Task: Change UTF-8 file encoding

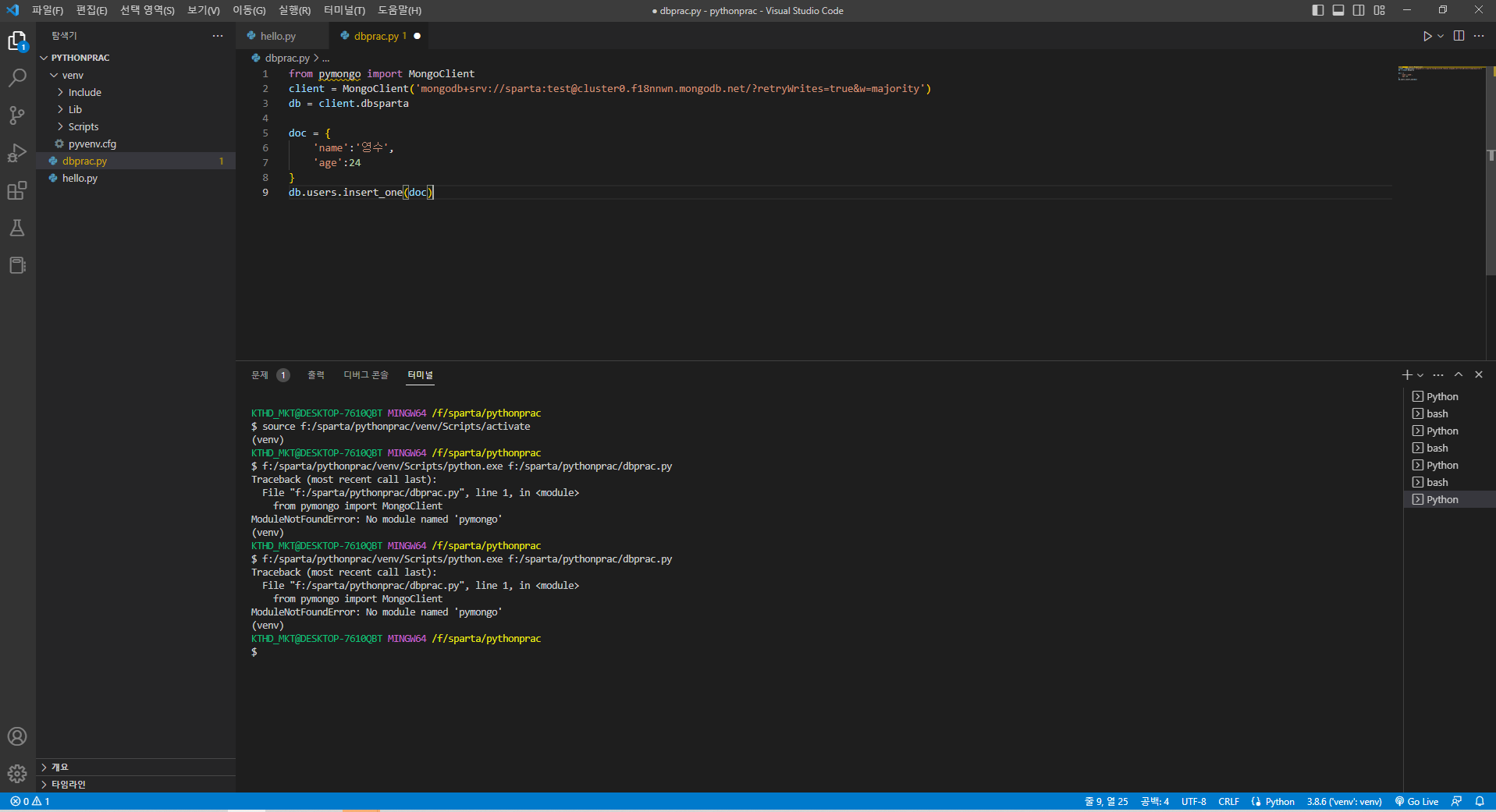Action: 1194,802
